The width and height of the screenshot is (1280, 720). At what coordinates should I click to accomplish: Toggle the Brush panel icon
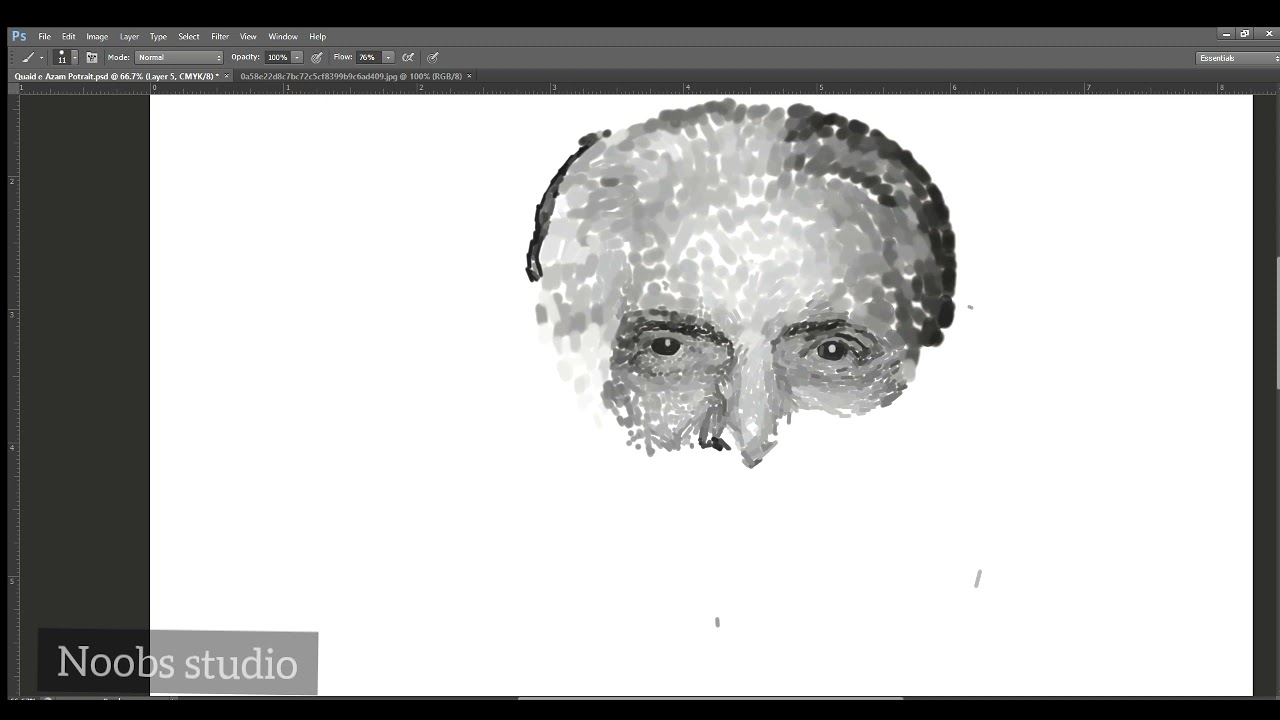(x=92, y=57)
